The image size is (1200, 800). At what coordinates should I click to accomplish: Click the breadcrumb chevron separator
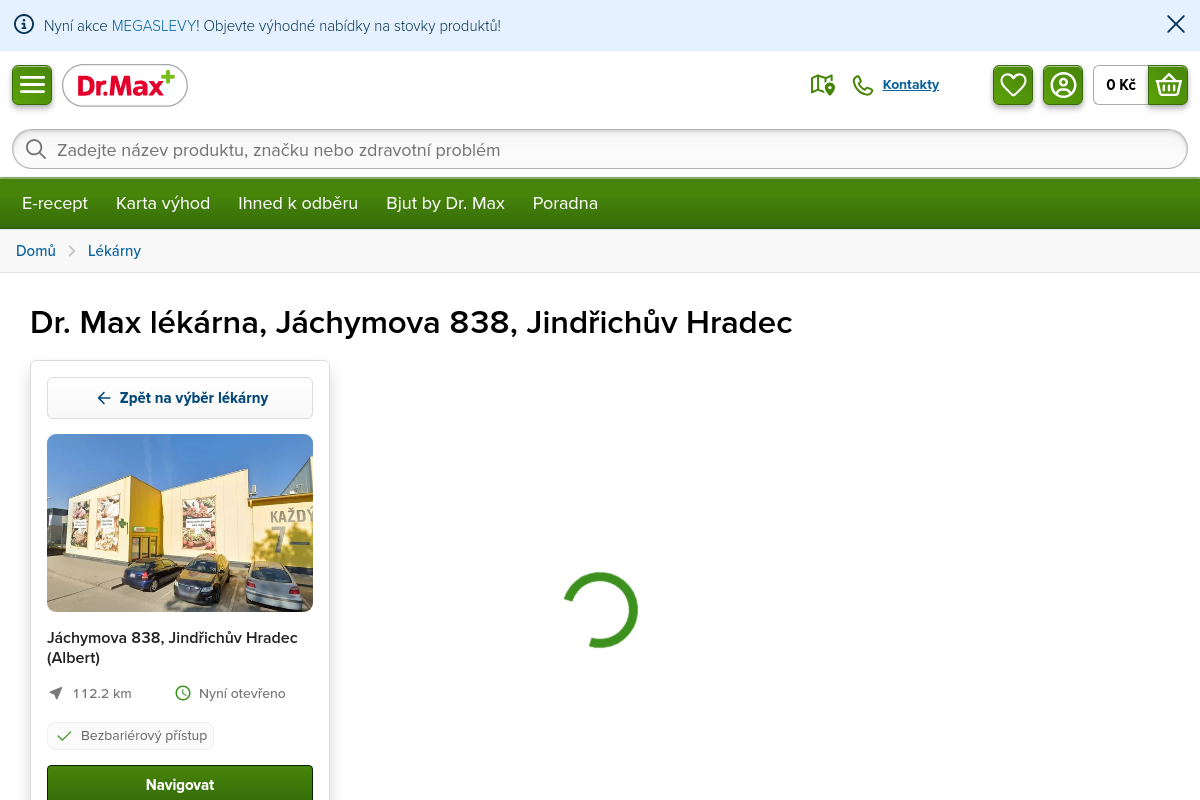coord(72,251)
